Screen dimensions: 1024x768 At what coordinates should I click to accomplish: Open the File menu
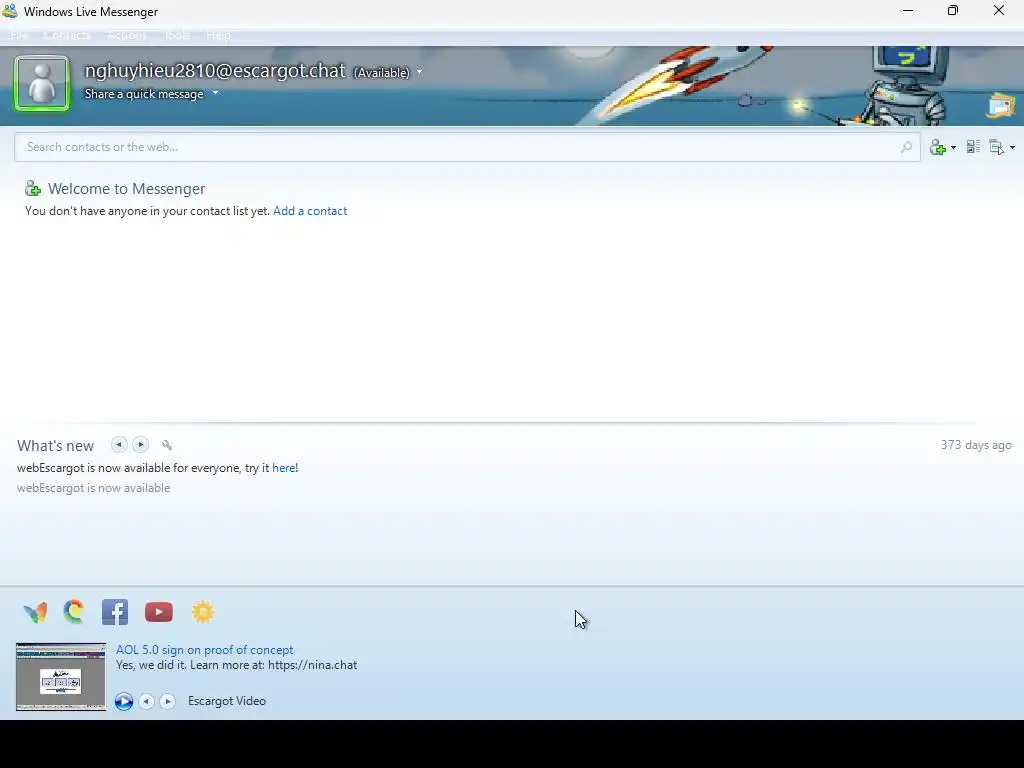(19, 35)
